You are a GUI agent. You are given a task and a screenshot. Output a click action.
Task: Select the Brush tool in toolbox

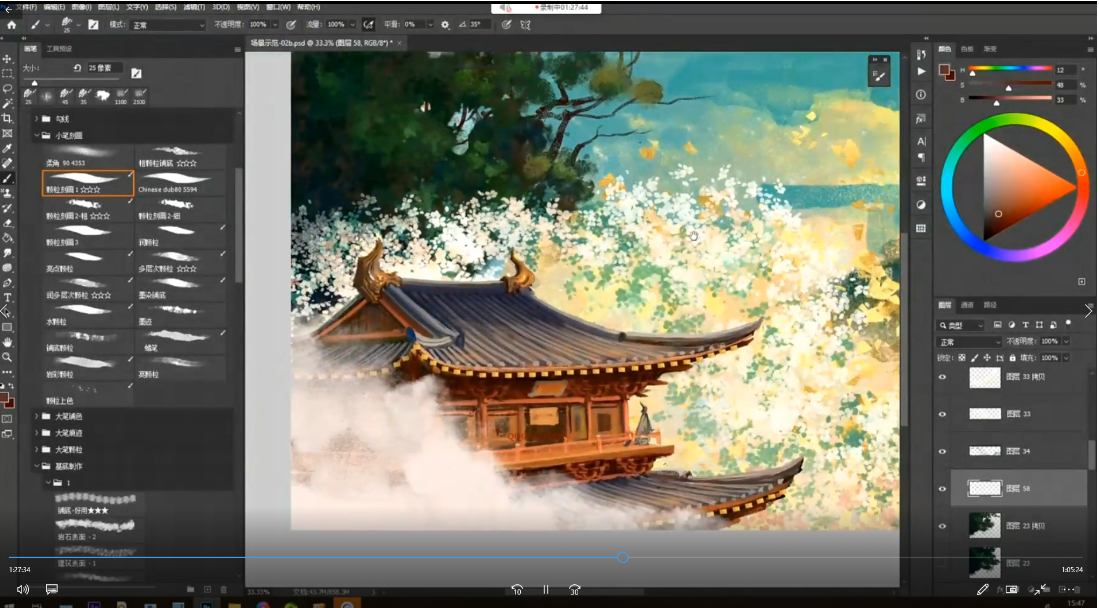click(x=7, y=178)
